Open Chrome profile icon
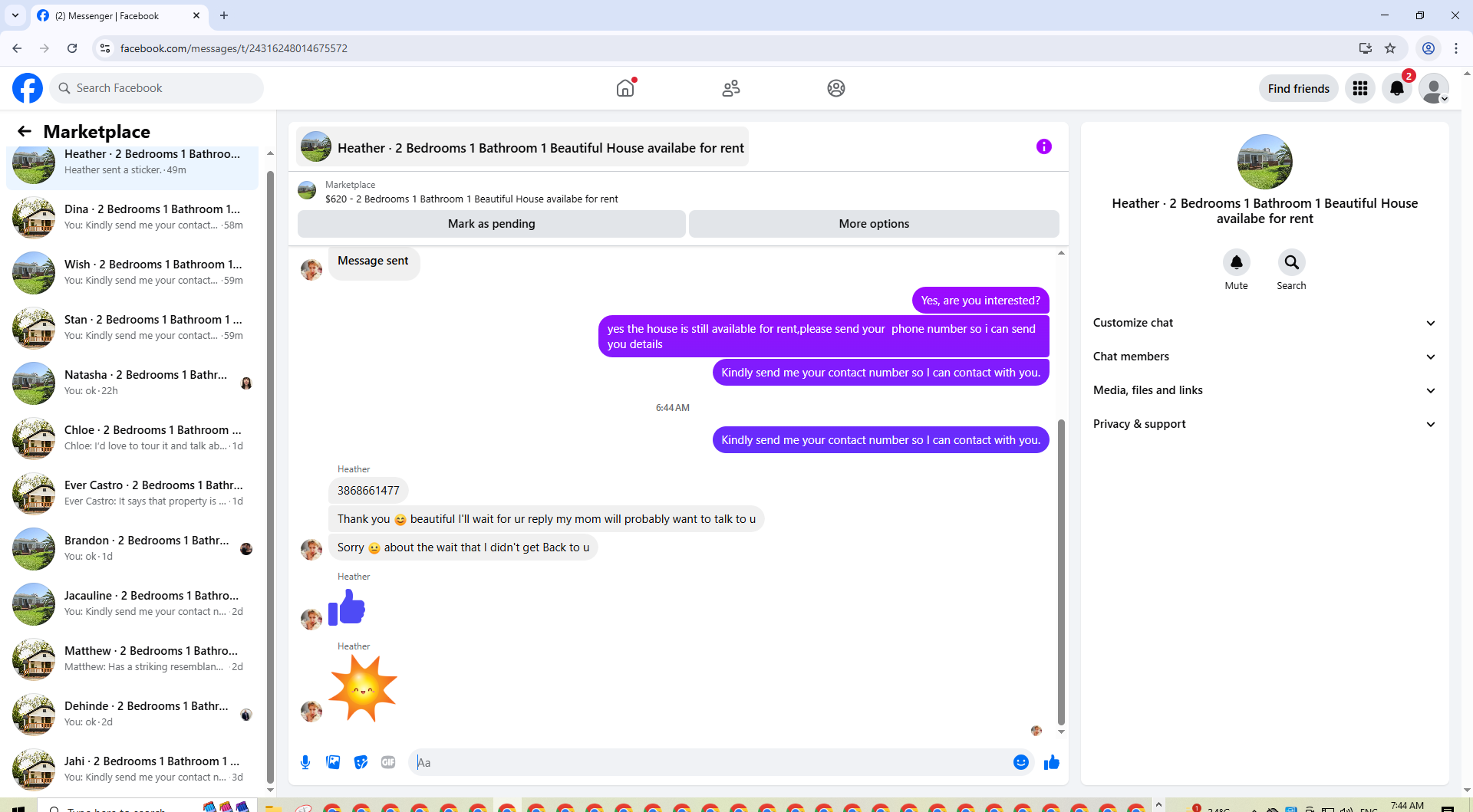 1429,48
